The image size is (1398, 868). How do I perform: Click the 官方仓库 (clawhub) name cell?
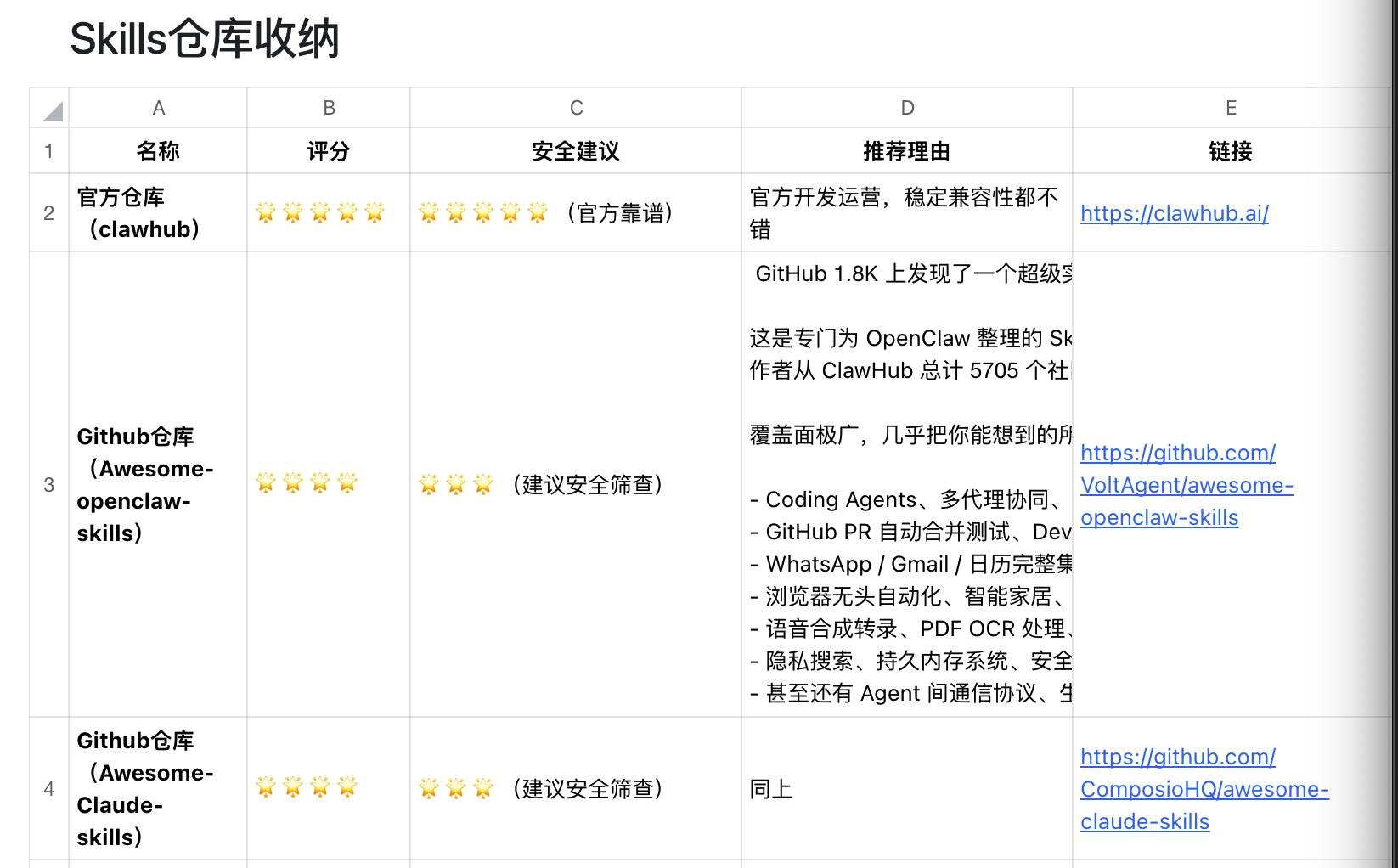click(158, 213)
